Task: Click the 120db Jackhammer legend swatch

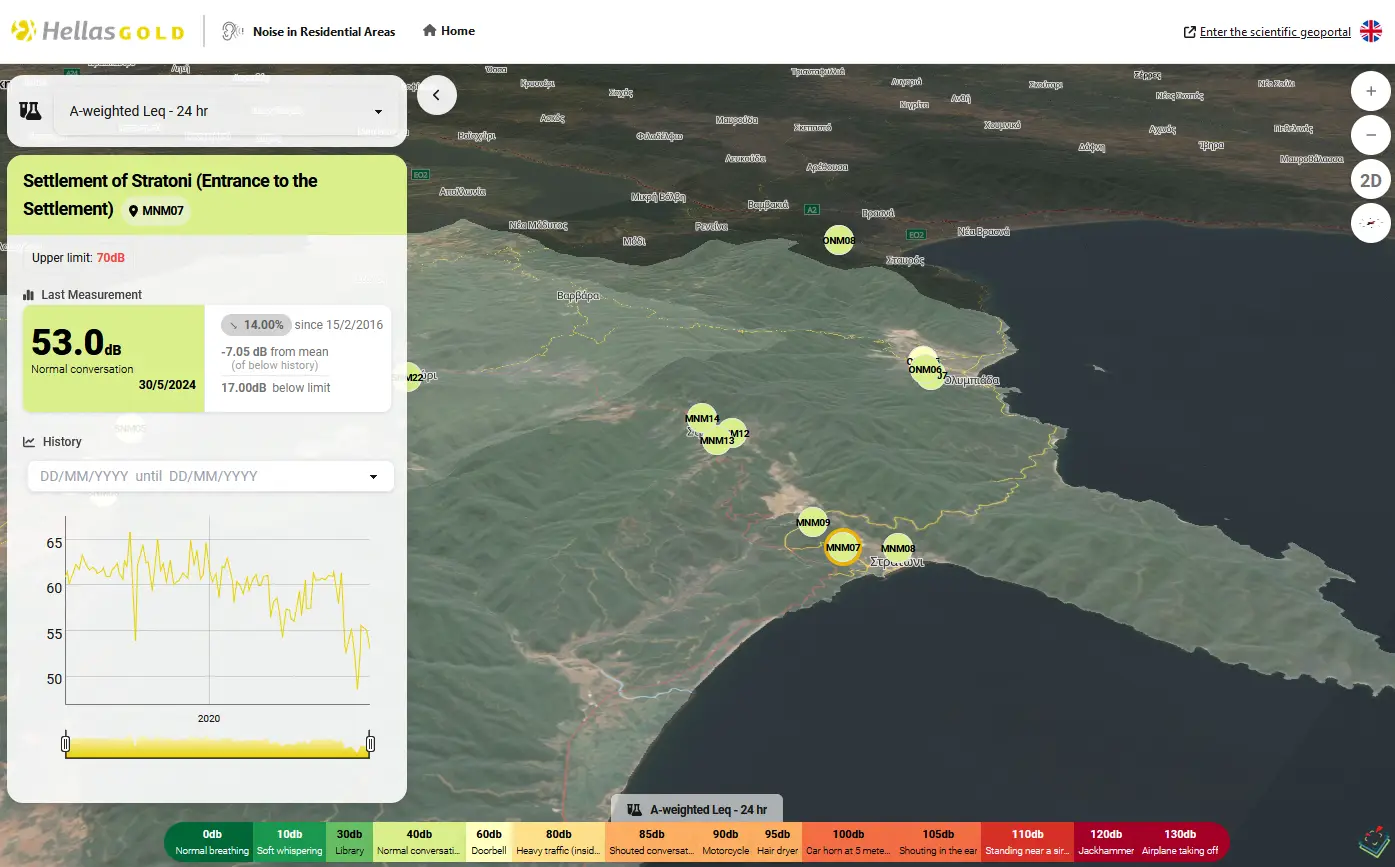Action: (1106, 842)
